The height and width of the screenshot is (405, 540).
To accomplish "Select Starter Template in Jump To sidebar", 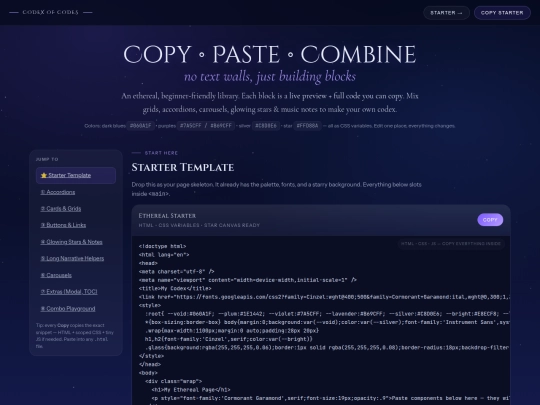I will coord(76,175).
